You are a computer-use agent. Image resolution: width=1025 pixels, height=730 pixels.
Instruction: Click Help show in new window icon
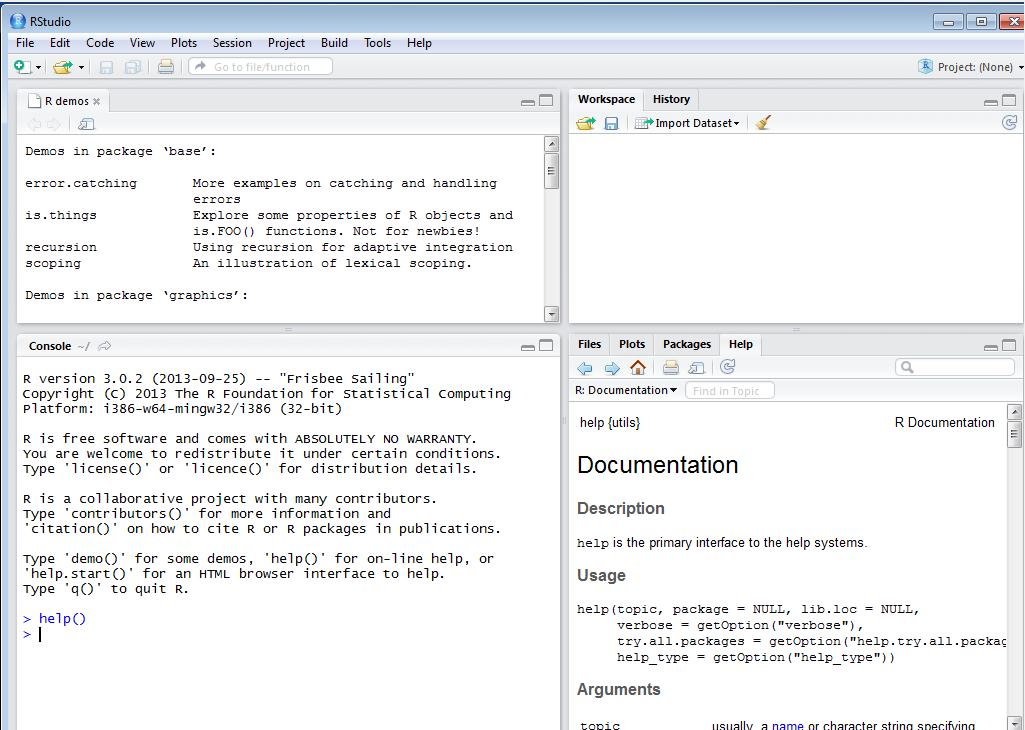click(x=696, y=368)
